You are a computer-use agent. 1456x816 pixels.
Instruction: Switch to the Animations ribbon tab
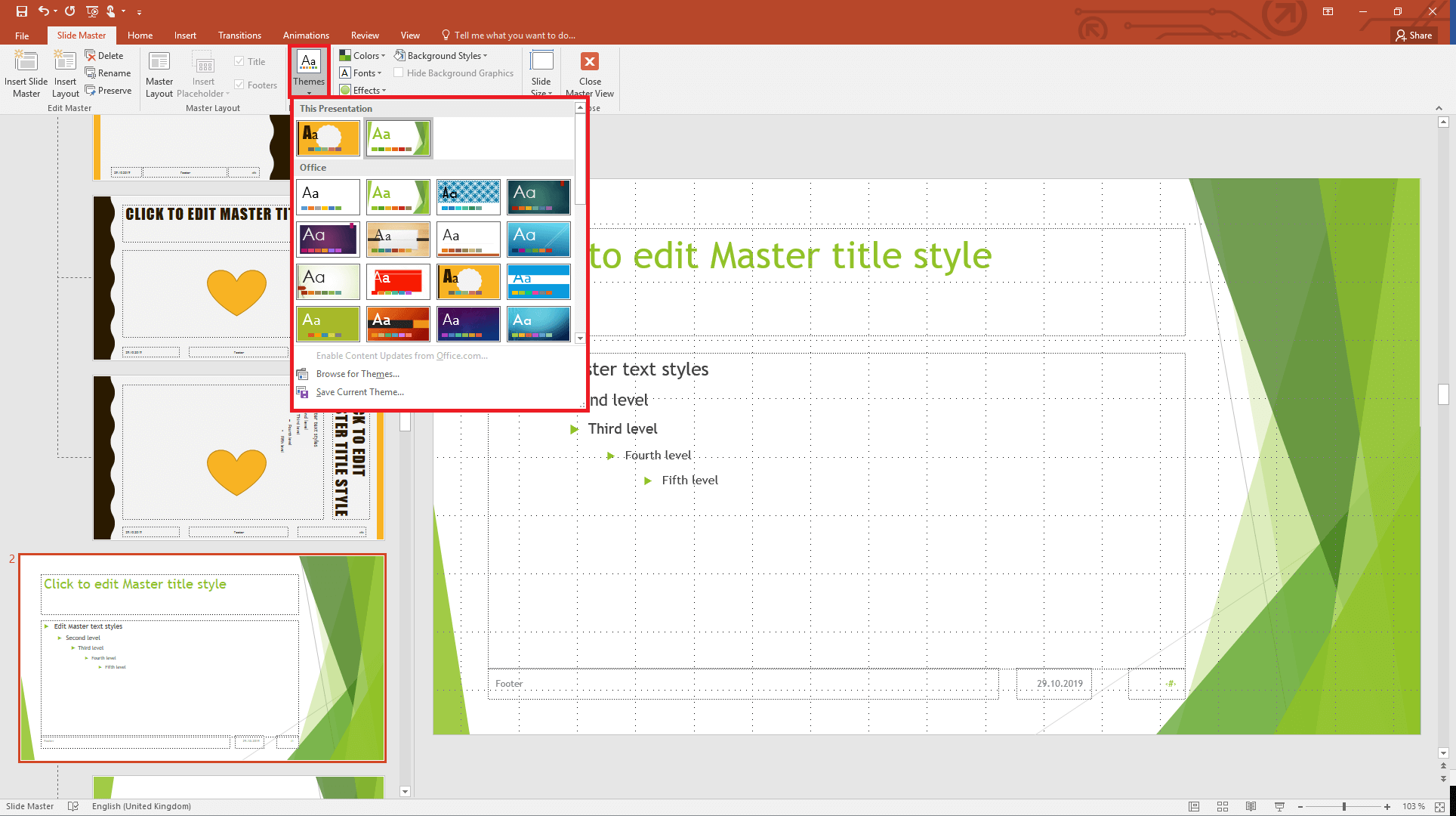(306, 35)
